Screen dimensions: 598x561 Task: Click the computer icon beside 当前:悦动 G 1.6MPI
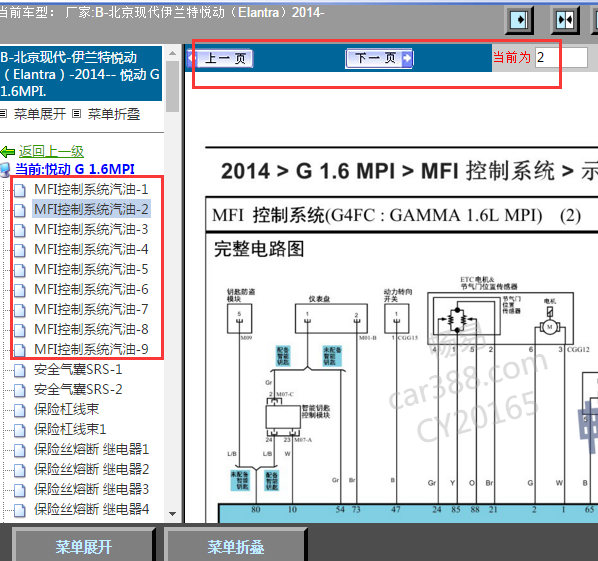point(5,170)
